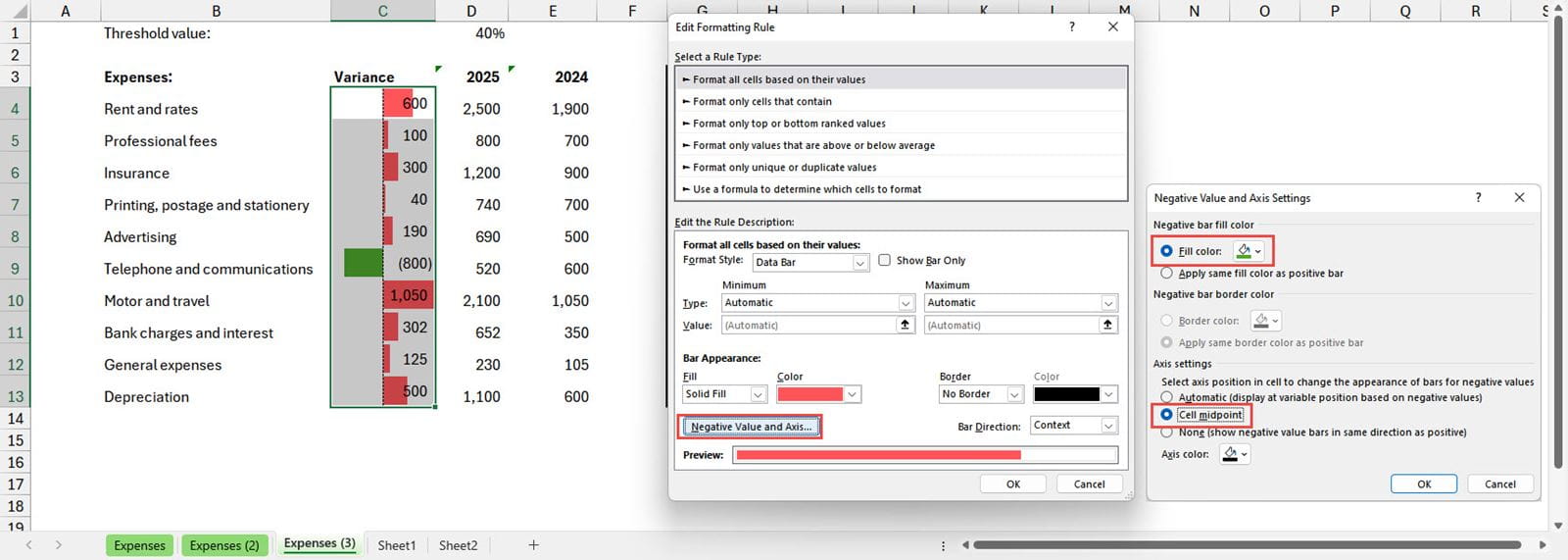Select Apply same border color as positive bar

[1166, 342]
